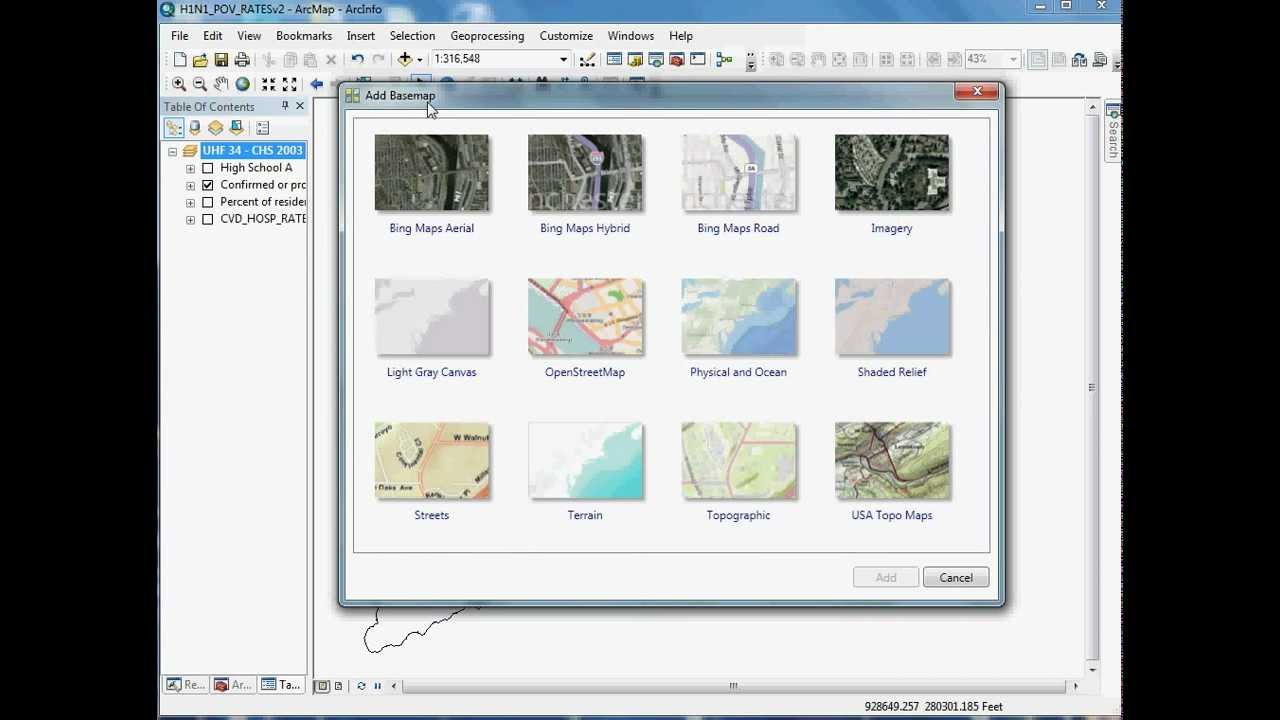Expand the Percent of residents layer
The image size is (1280, 720).
pos(190,202)
